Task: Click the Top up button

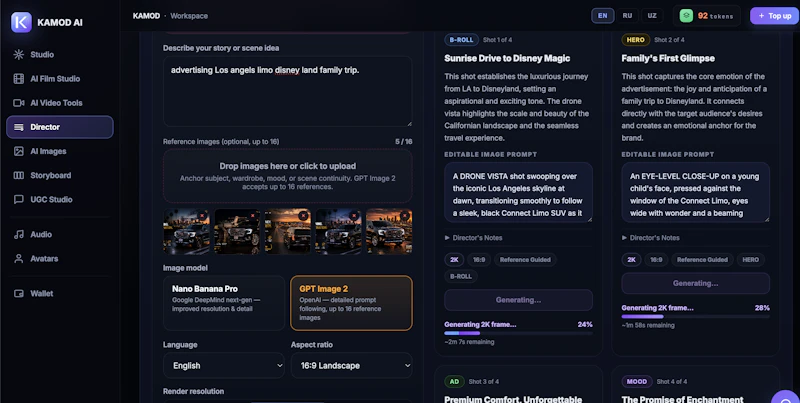Action: (x=774, y=16)
